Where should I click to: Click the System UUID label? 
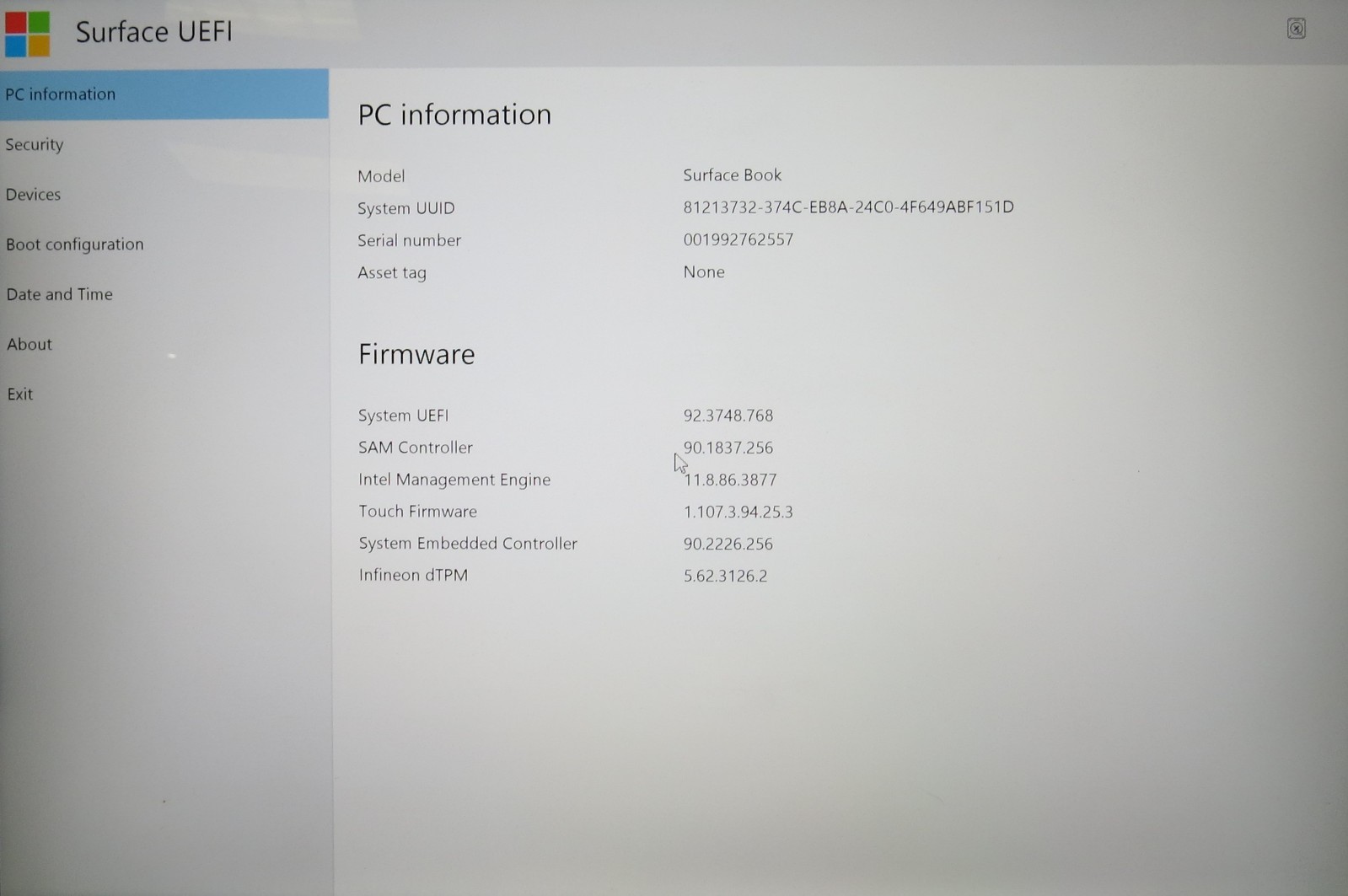405,208
